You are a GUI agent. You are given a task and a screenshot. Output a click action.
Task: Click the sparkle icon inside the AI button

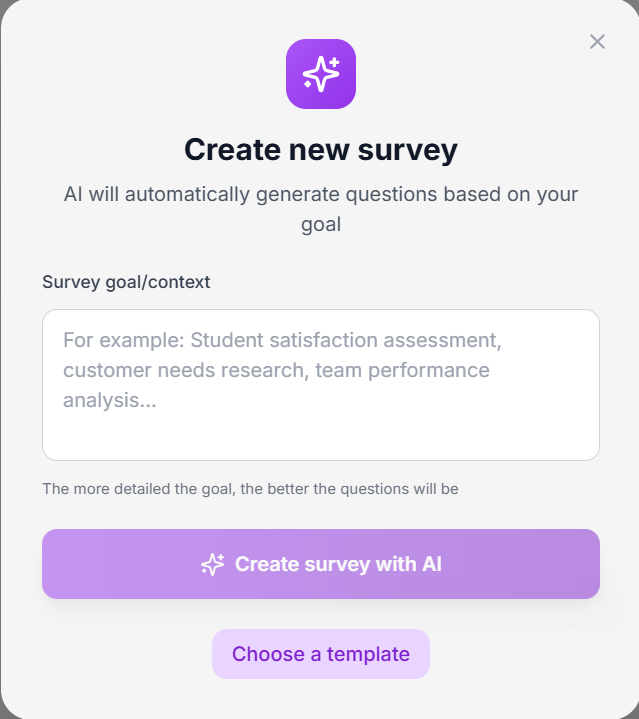213,564
